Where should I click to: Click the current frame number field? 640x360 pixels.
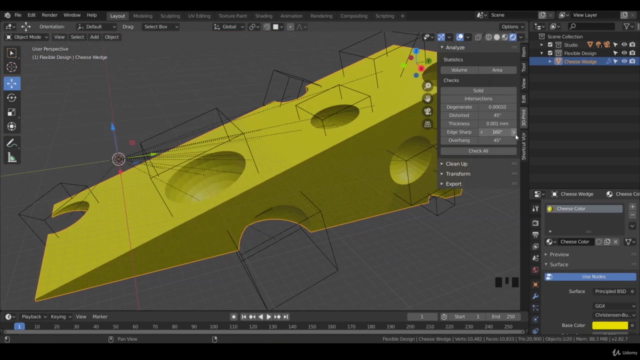[422, 317]
